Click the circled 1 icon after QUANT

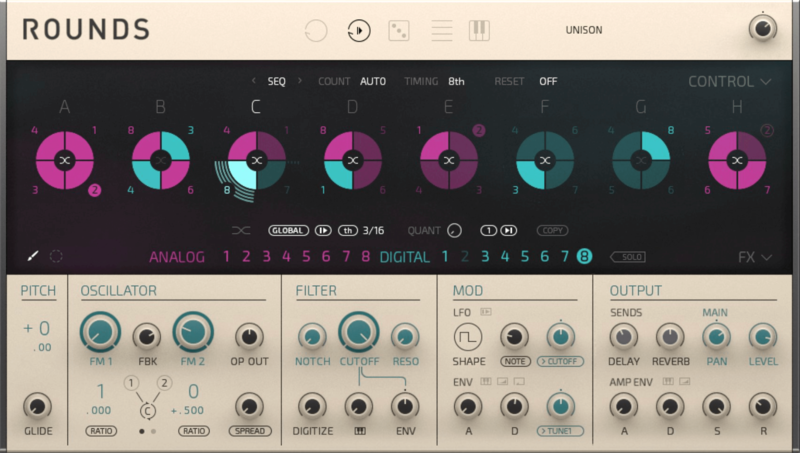coord(488,231)
